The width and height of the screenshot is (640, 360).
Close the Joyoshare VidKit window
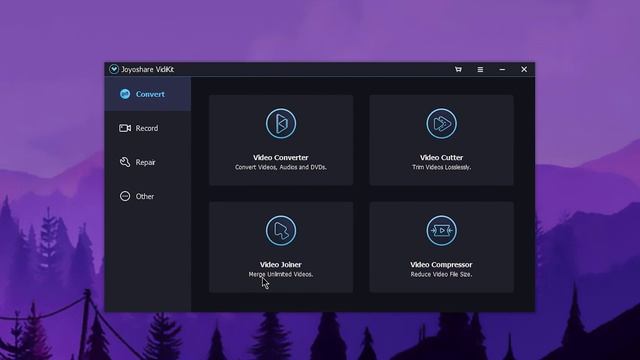[524, 69]
